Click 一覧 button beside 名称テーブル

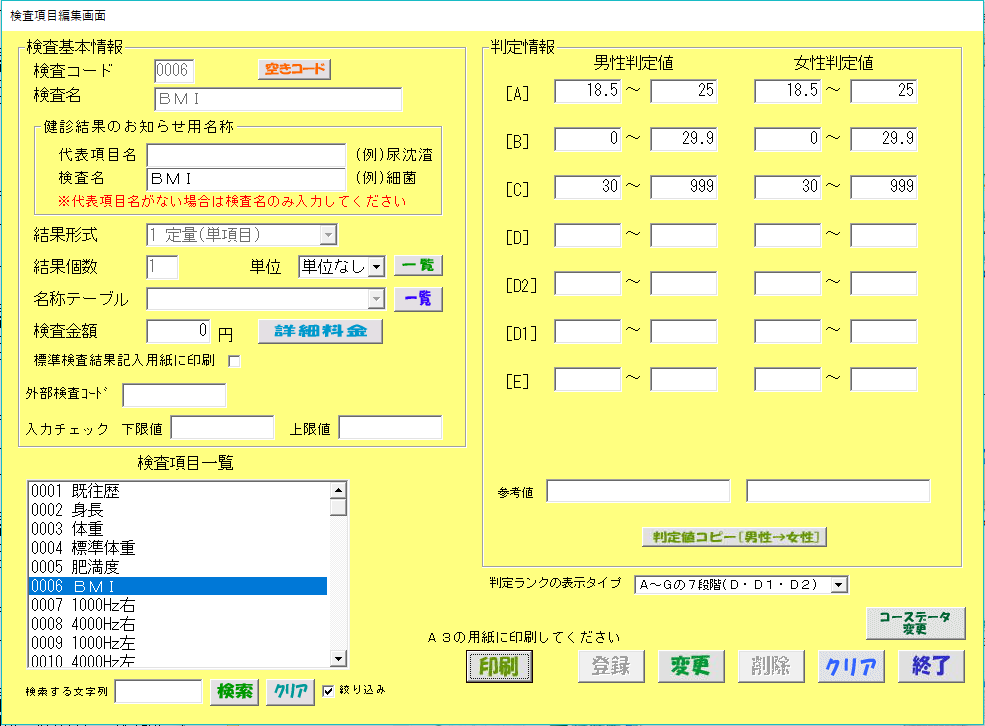pyautogui.click(x=418, y=299)
